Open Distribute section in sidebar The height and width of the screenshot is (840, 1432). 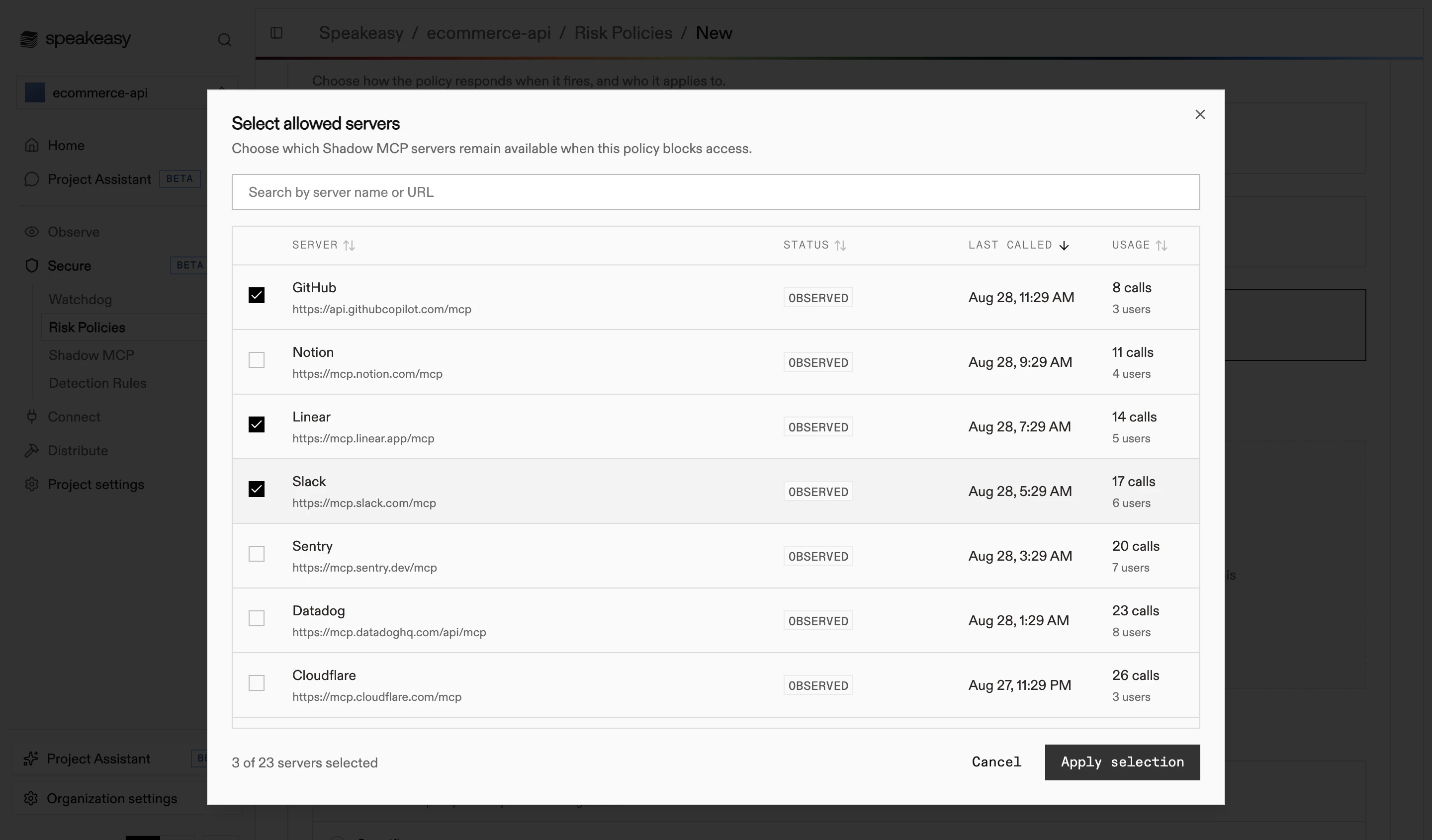click(x=78, y=450)
